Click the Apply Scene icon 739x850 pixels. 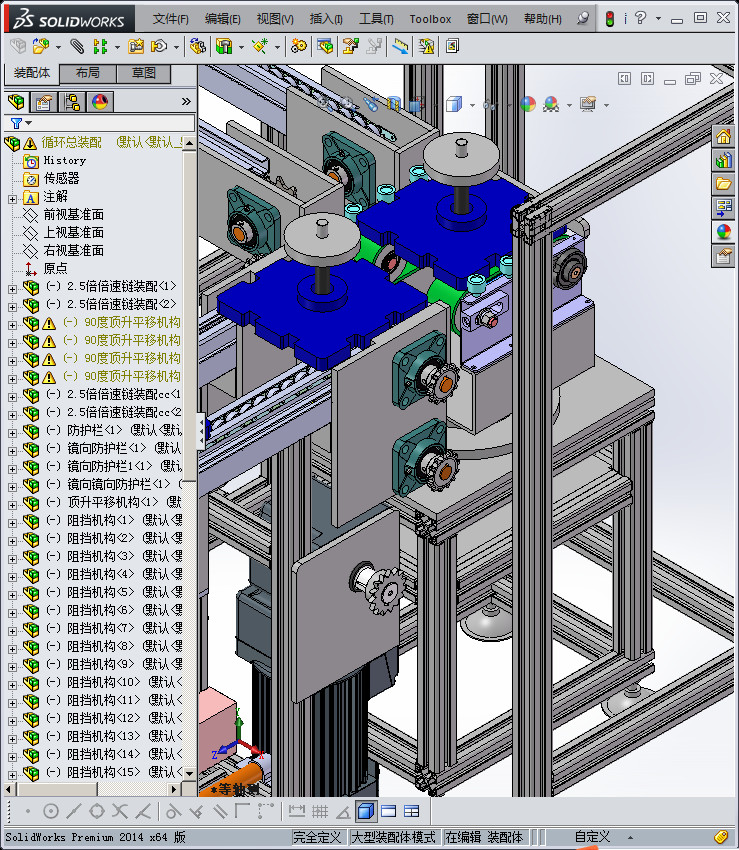pos(551,104)
